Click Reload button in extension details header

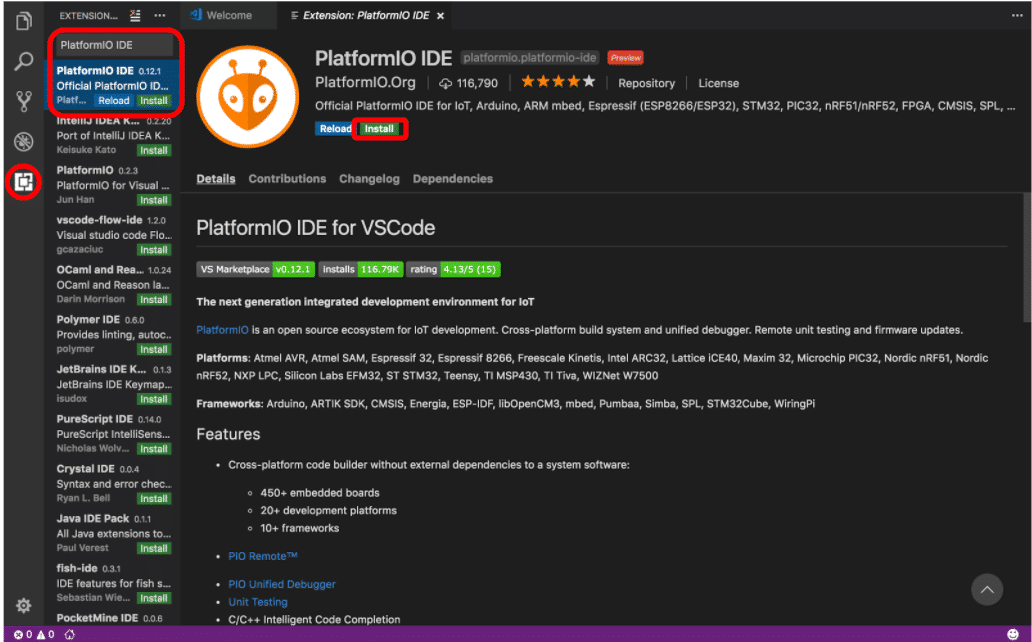coord(335,129)
